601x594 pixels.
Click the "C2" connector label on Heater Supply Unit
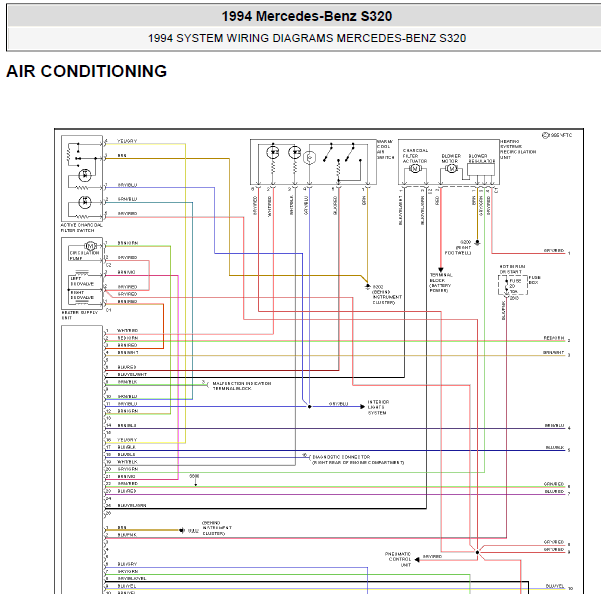pos(109,265)
